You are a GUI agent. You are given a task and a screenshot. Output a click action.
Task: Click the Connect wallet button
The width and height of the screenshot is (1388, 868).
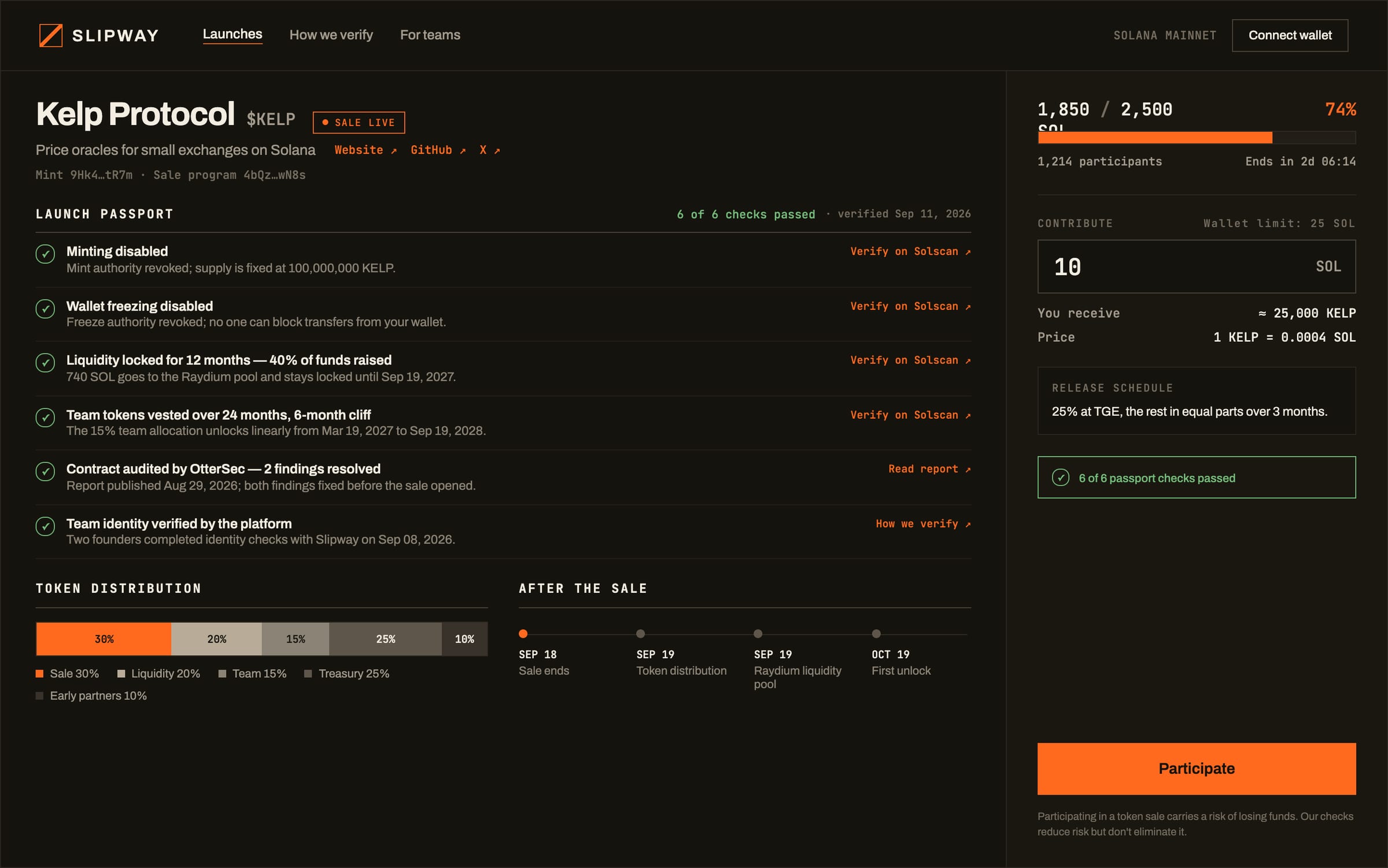(1290, 35)
